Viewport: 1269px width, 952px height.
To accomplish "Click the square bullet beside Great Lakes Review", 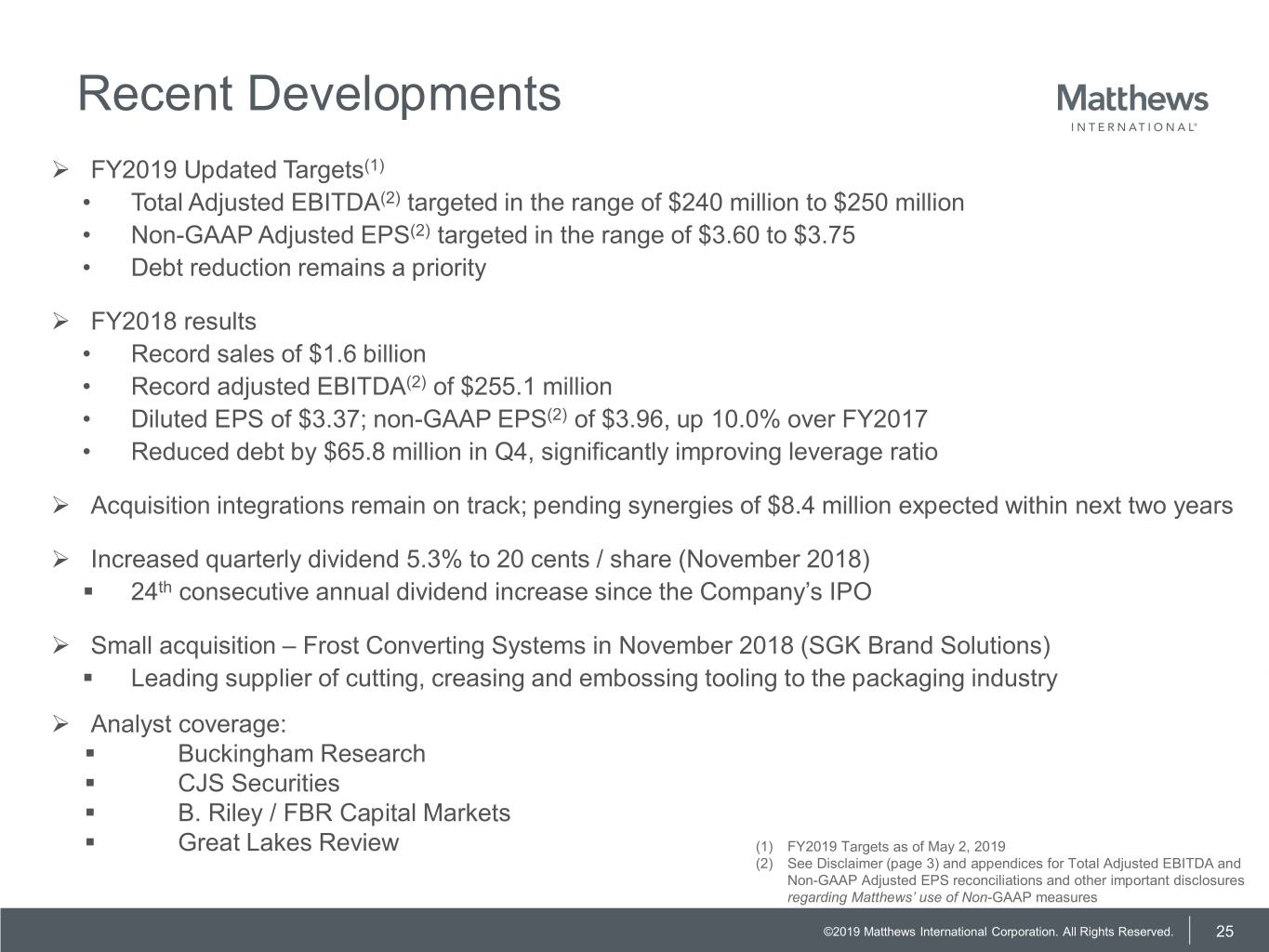I will 89,842.
